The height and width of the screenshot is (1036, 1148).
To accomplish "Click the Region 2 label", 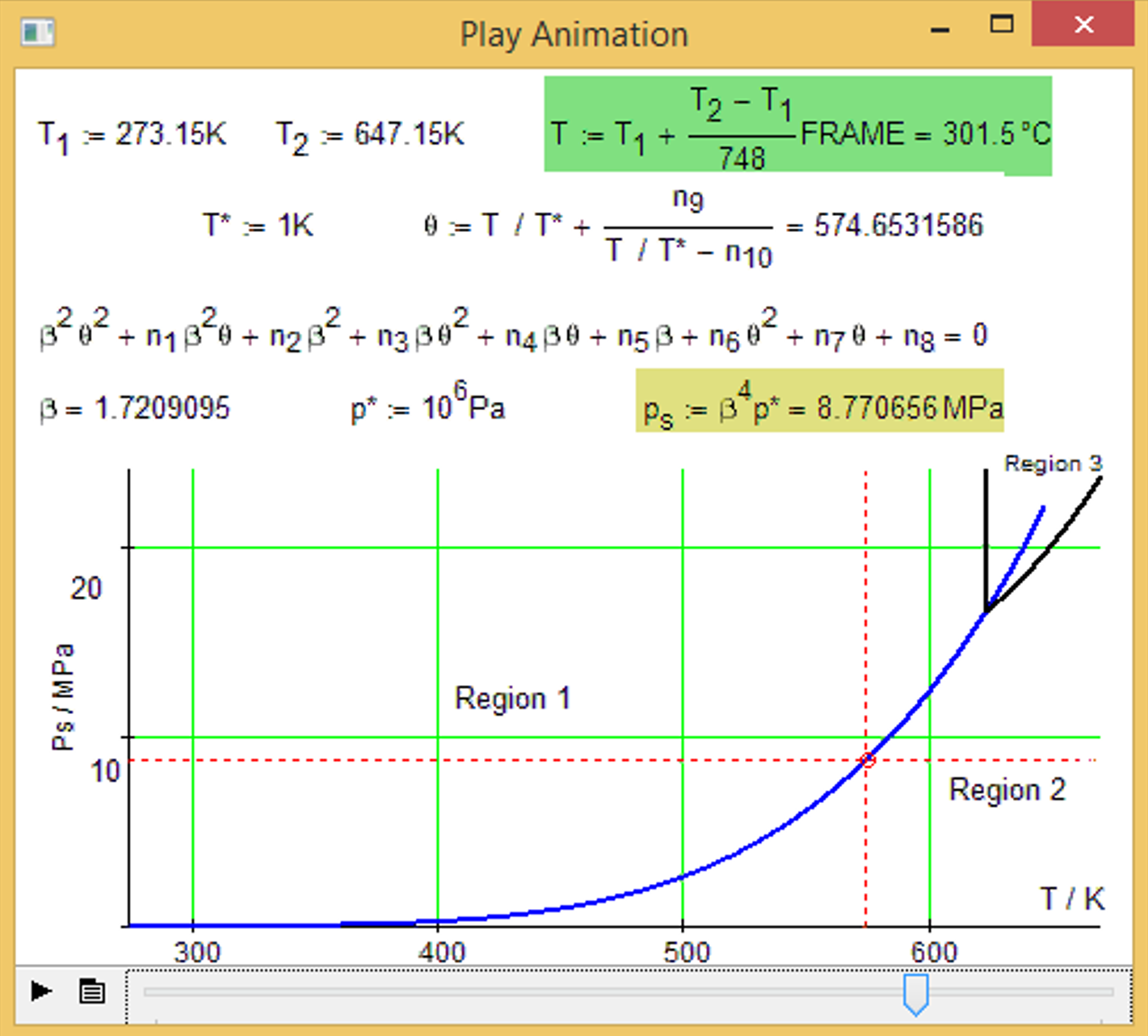I will click(x=1007, y=790).
